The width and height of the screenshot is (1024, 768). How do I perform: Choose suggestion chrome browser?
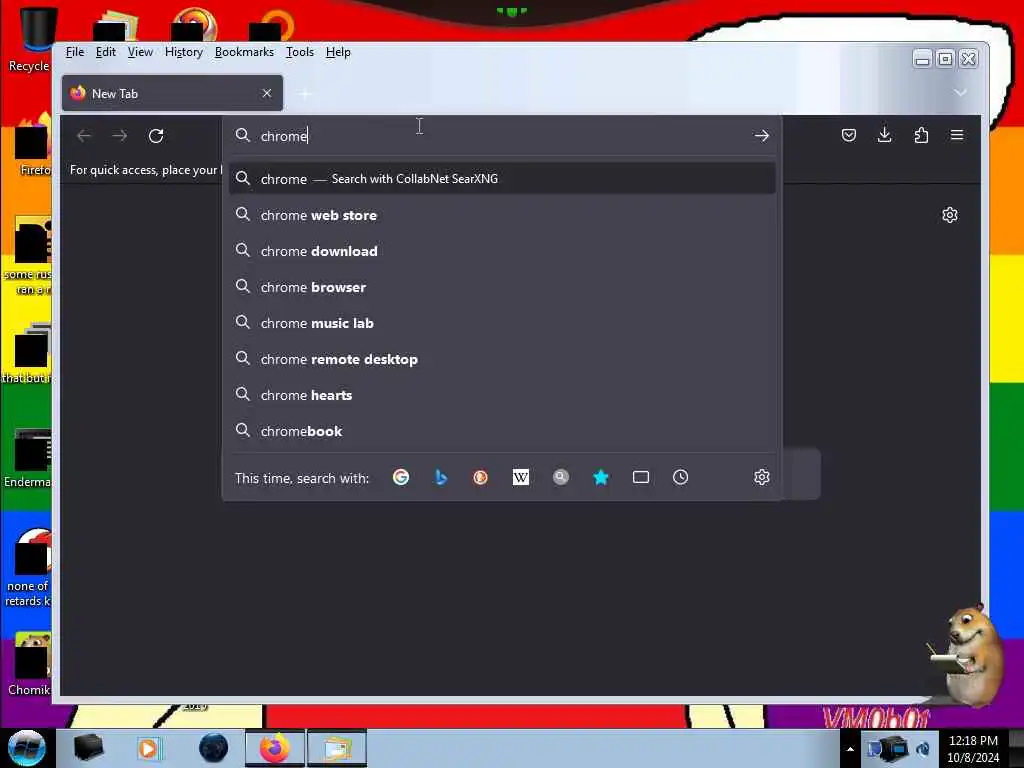502,287
